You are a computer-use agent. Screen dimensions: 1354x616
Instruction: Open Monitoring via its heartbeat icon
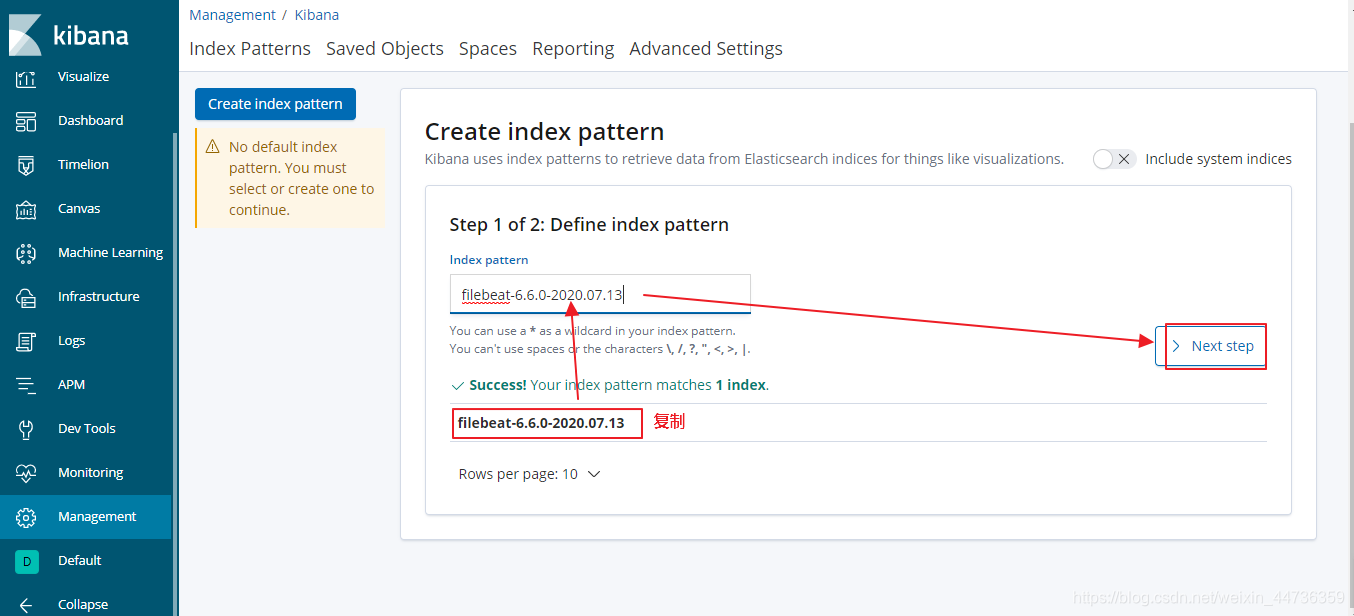(26, 473)
